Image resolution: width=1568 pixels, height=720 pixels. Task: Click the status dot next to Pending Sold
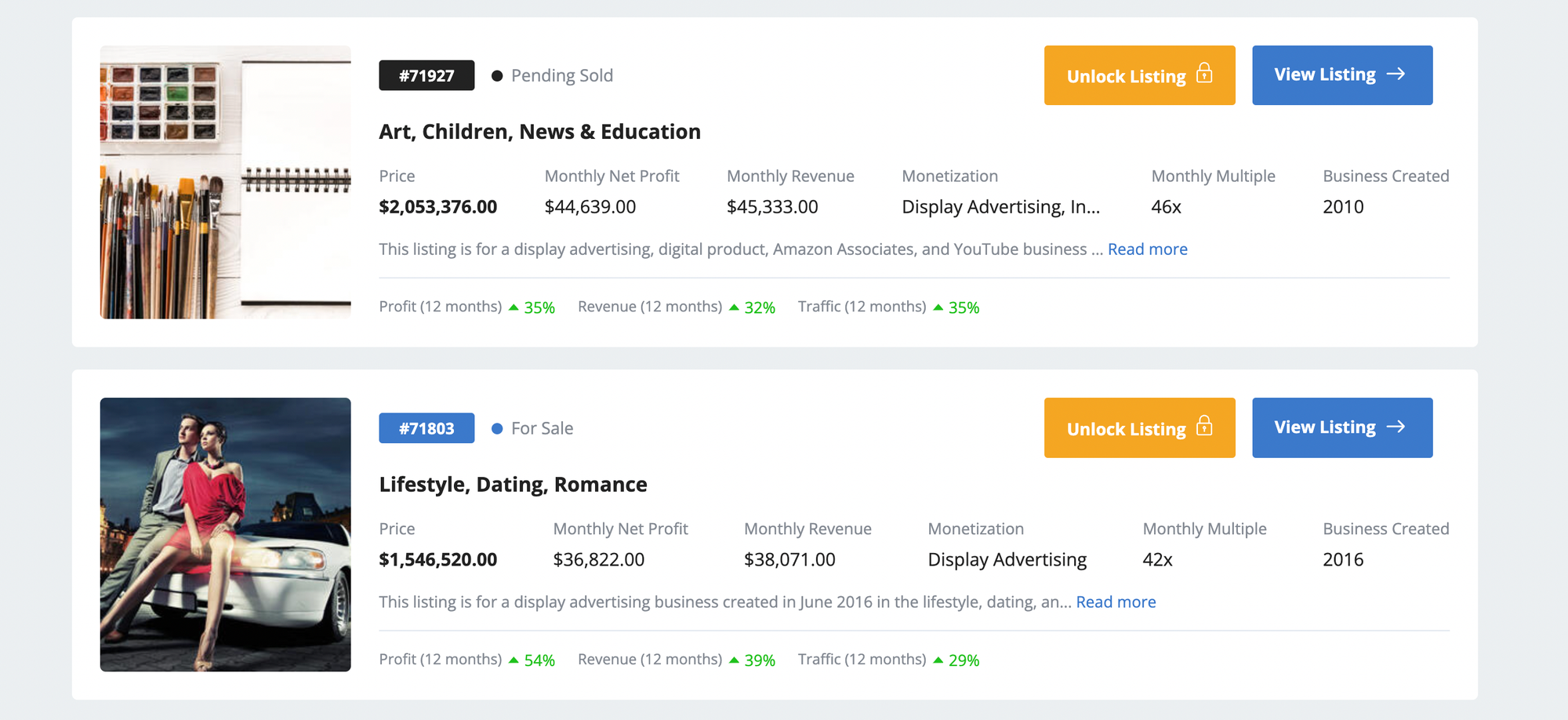(x=496, y=75)
